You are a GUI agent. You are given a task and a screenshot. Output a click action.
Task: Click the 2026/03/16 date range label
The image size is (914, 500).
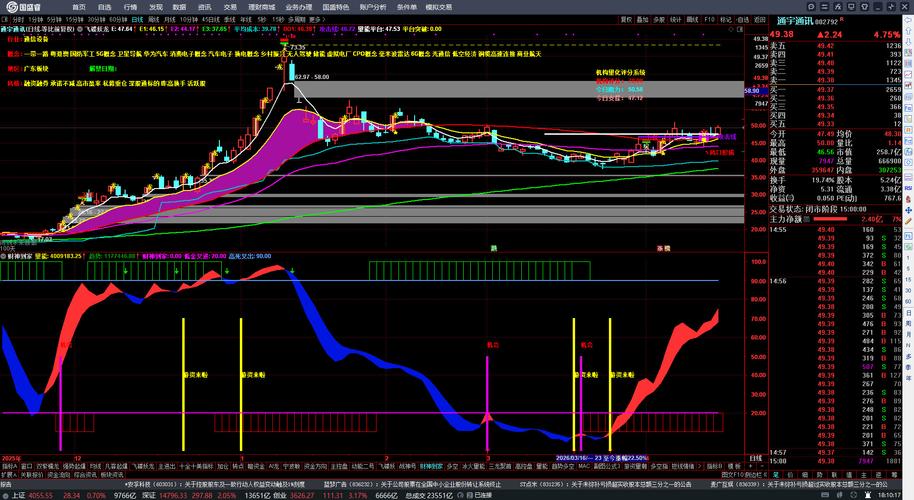pyautogui.click(x=602, y=458)
